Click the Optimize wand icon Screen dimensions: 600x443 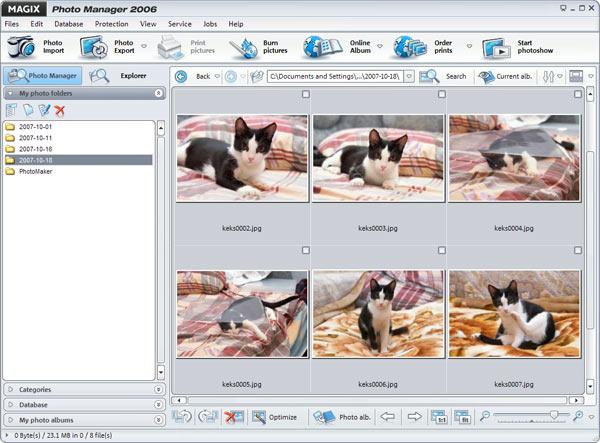259,417
